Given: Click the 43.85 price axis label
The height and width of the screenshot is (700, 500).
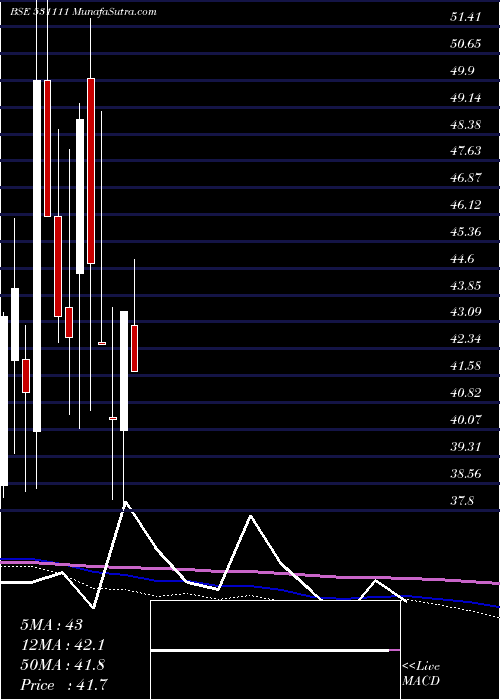Looking at the screenshot, I should (466, 286).
